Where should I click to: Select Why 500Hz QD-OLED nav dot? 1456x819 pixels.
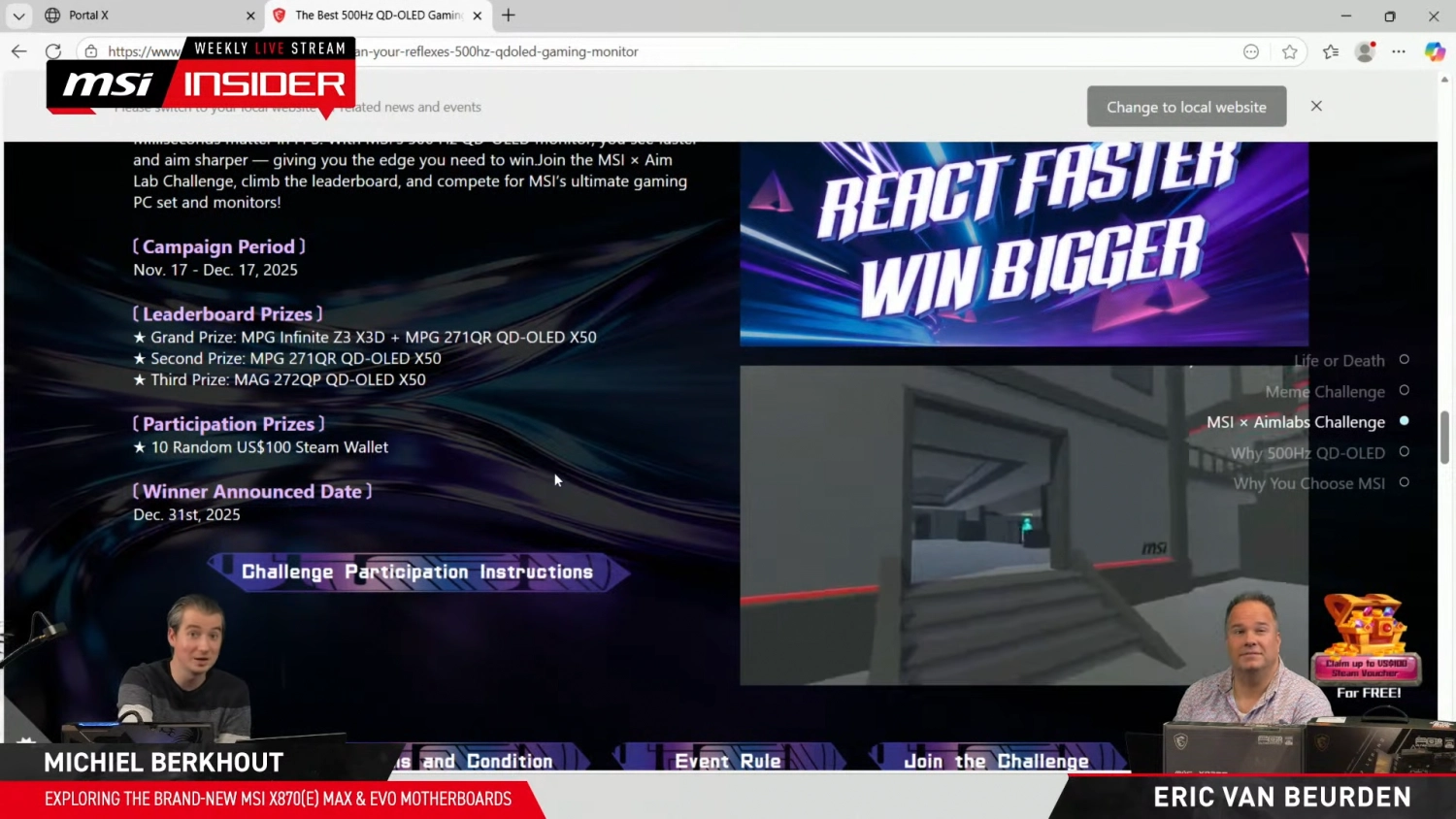(x=1404, y=452)
